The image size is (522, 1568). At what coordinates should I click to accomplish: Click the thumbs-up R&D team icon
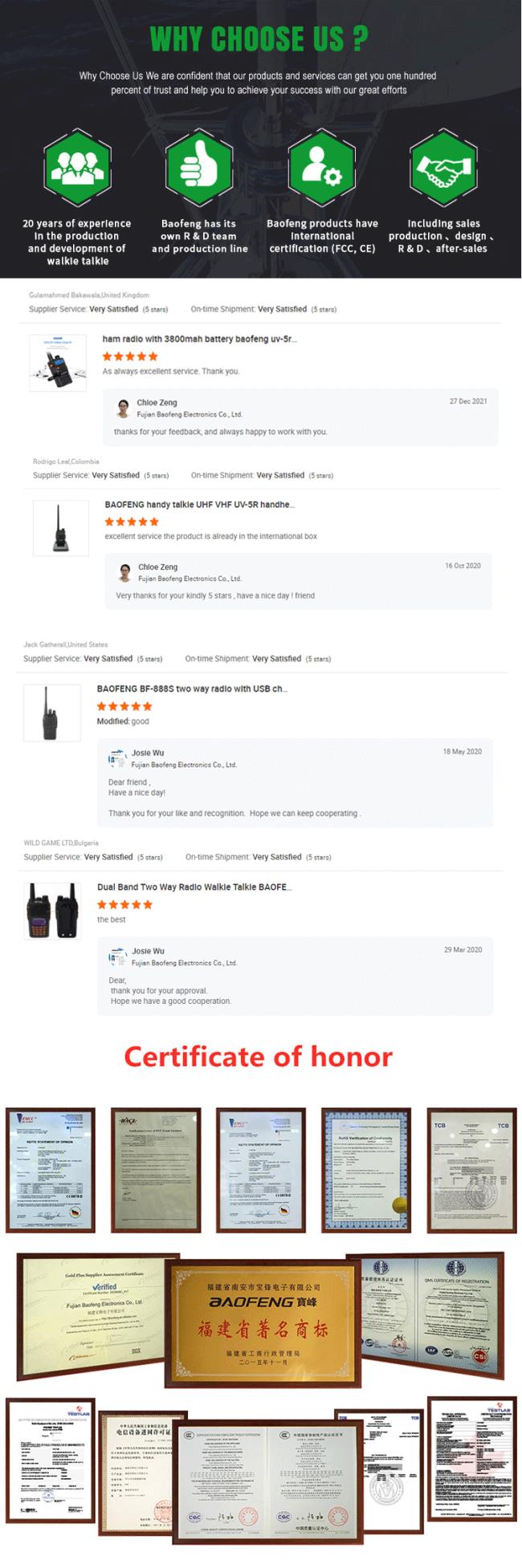(x=199, y=168)
